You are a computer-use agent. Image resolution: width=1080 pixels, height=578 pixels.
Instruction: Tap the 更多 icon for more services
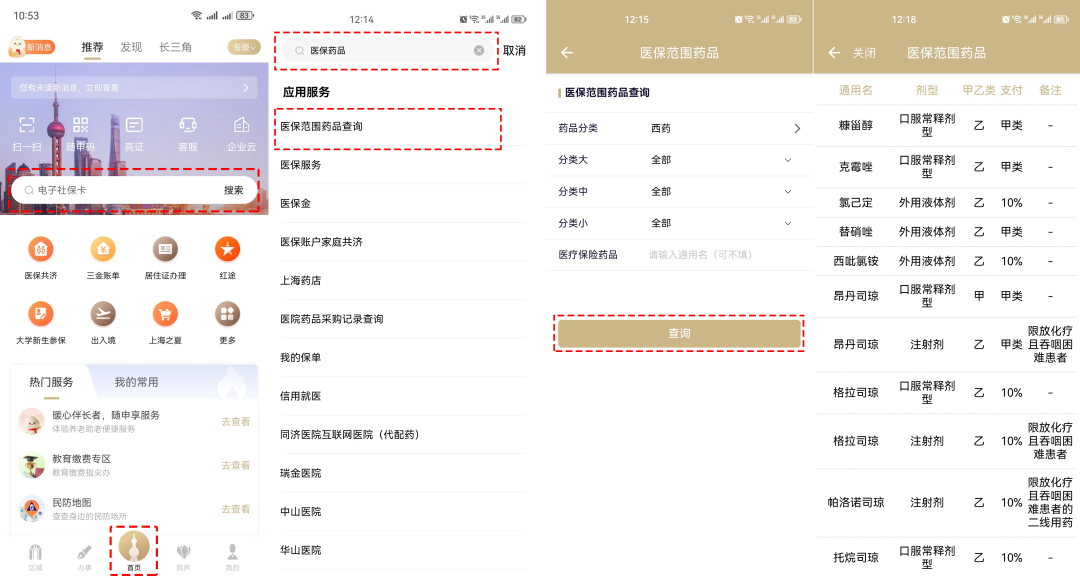tap(227, 314)
